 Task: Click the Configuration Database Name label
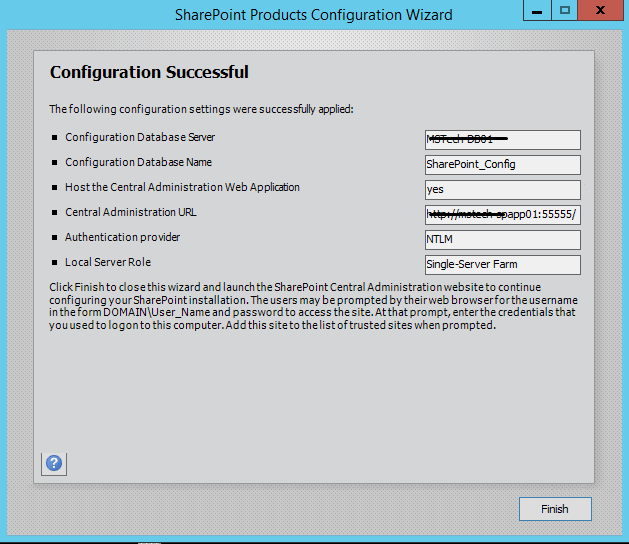138,162
